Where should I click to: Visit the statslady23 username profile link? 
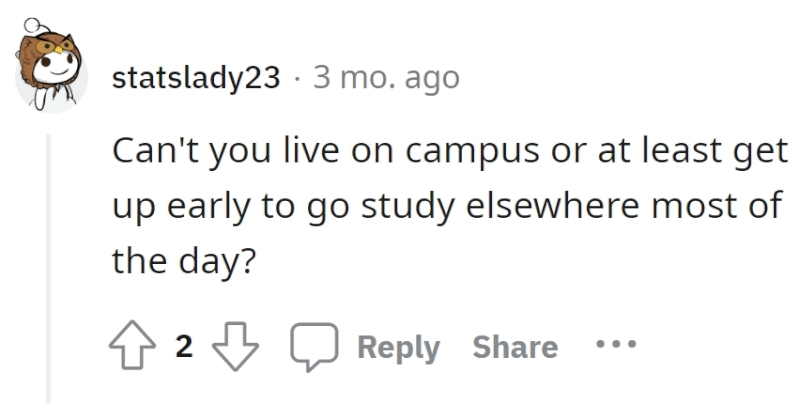(196, 78)
